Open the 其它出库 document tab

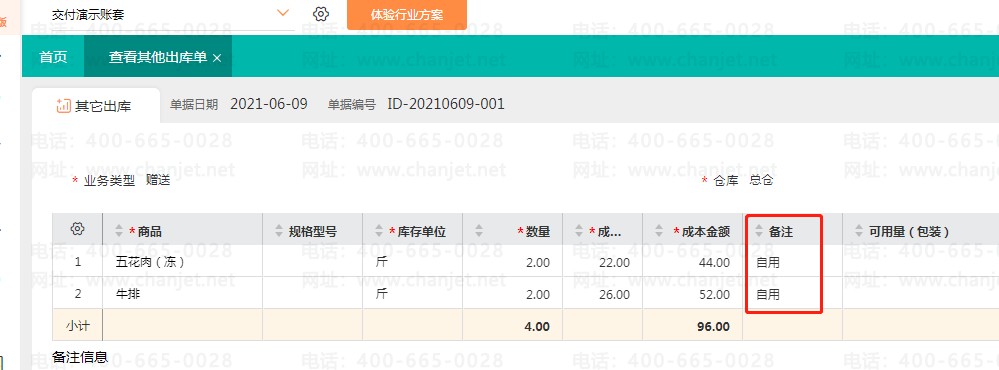tap(95, 106)
